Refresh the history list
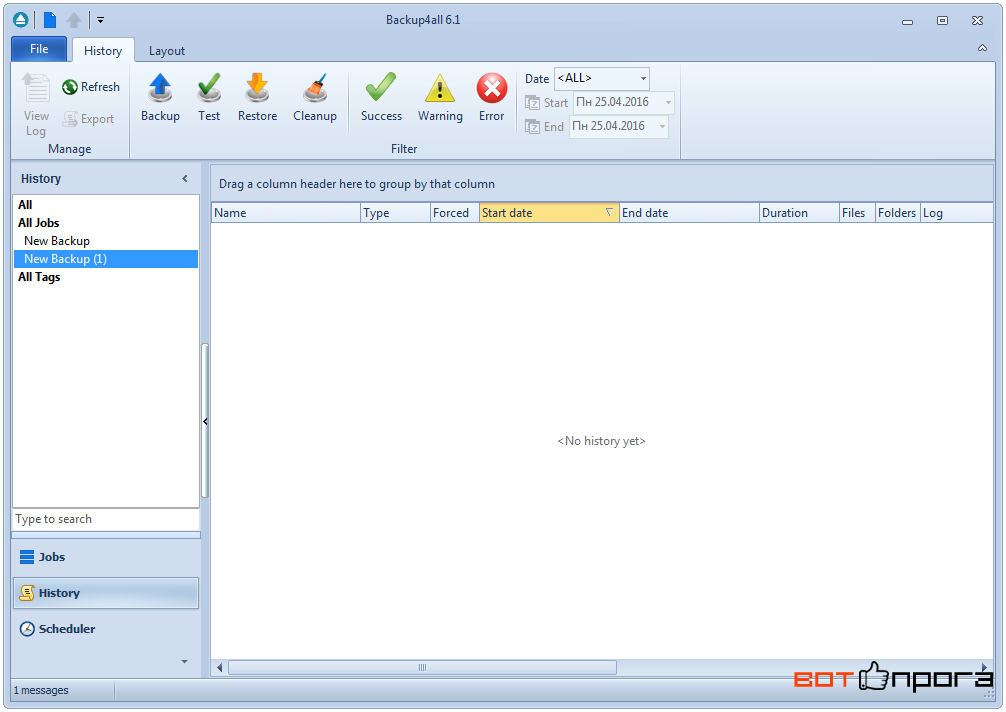1006x712 pixels. tap(91, 87)
